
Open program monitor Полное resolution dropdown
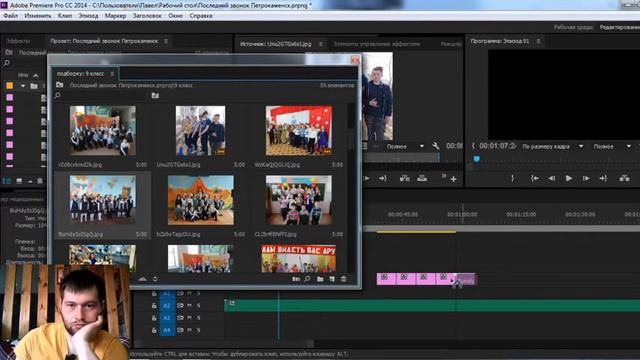pyautogui.click(x=612, y=146)
